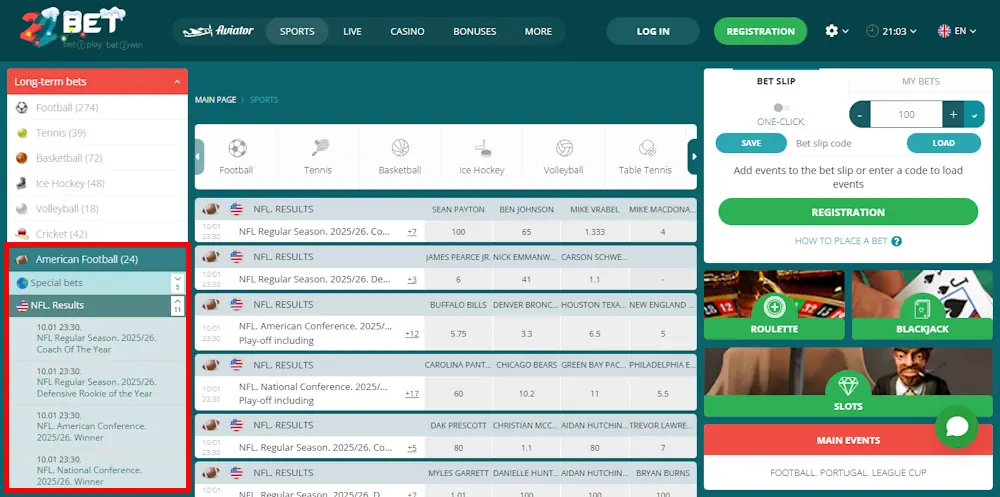Pick Chicago Bears odds 10.2

coord(526,394)
